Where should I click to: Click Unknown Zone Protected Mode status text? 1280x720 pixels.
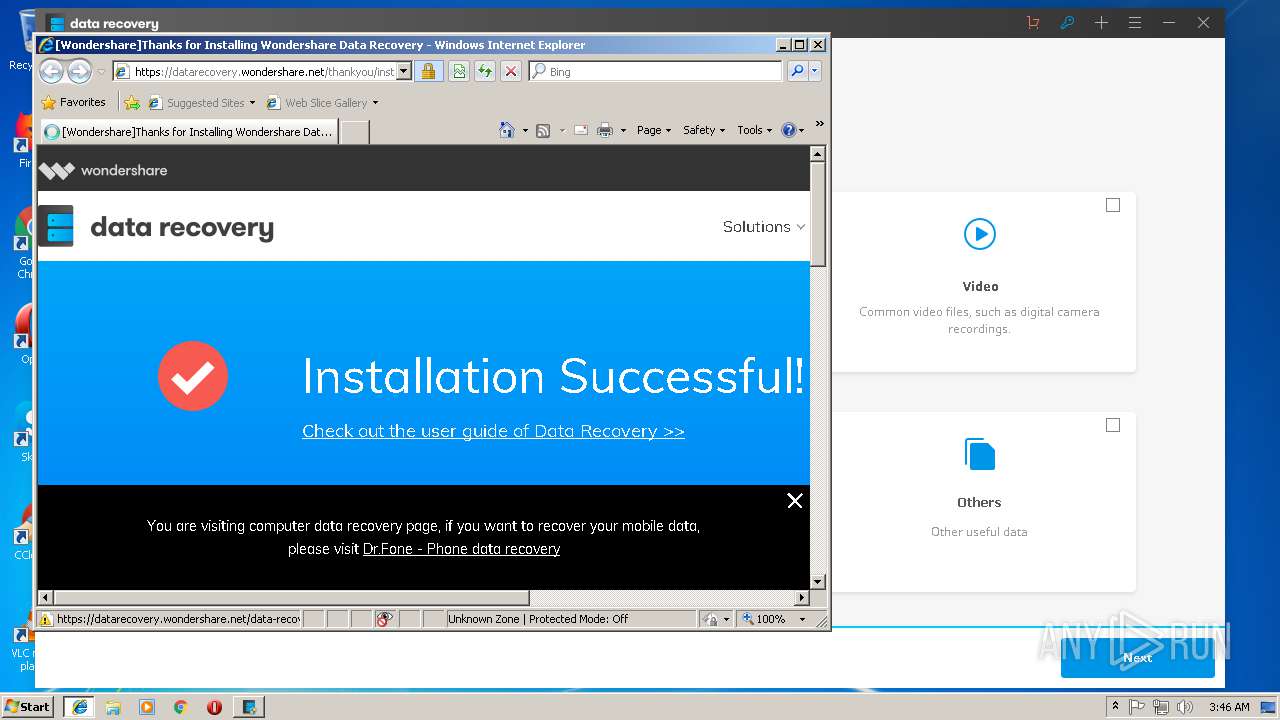tap(538, 619)
